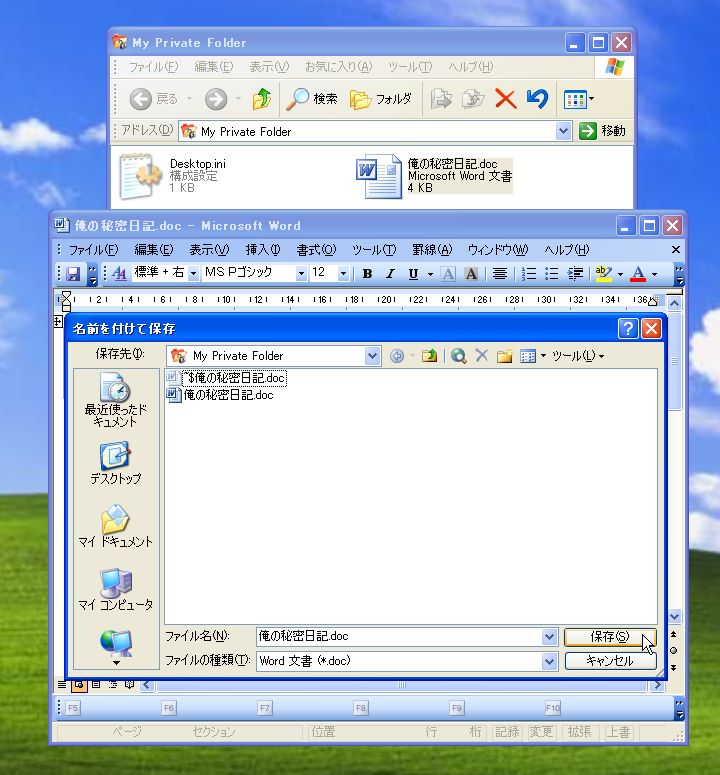
Task: Open Word 挿入(I) menu
Action: pyautogui.click(x=263, y=250)
